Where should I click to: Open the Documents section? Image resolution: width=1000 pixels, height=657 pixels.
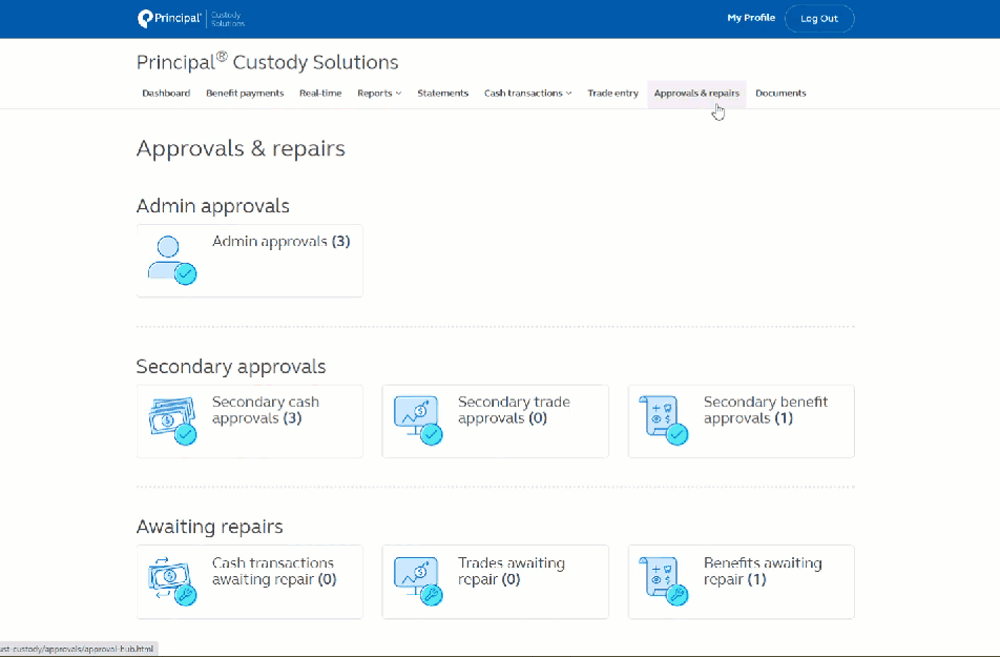(780, 93)
